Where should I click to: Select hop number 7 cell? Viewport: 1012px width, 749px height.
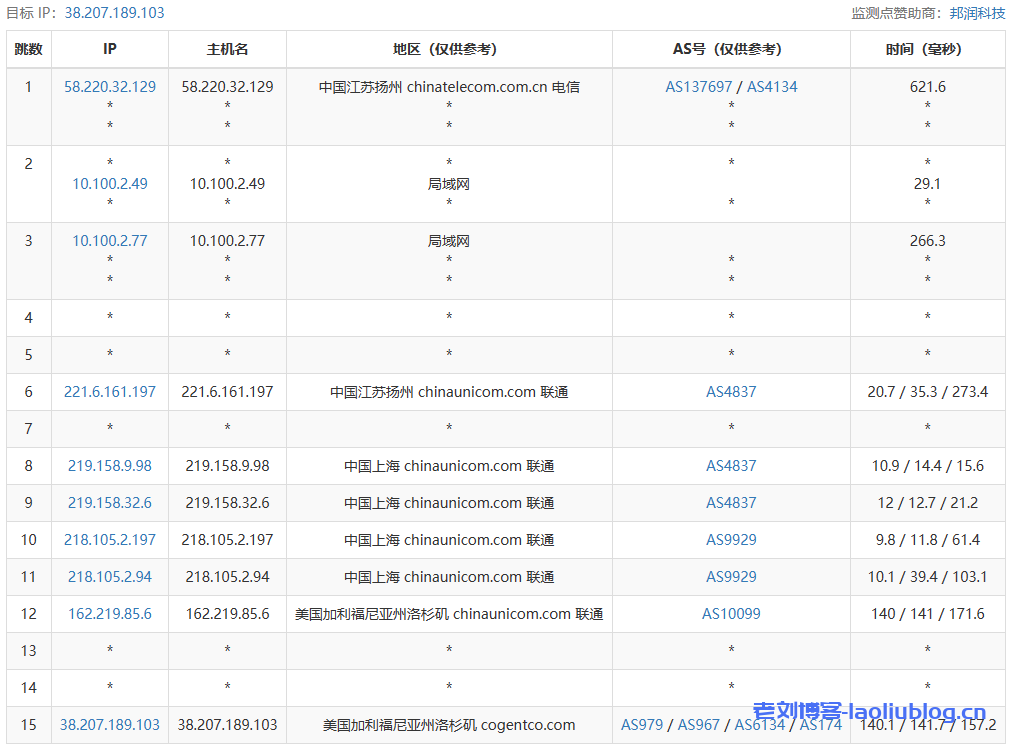click(28, 428)
